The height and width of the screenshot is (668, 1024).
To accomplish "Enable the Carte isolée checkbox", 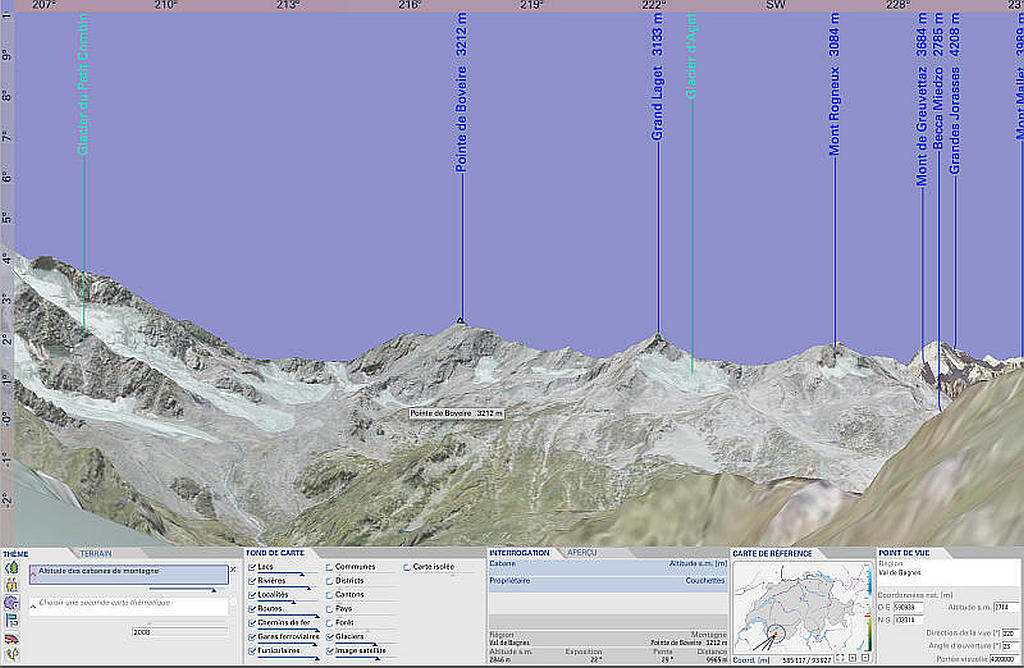I will pyautogui.click(x=407, y=567).
